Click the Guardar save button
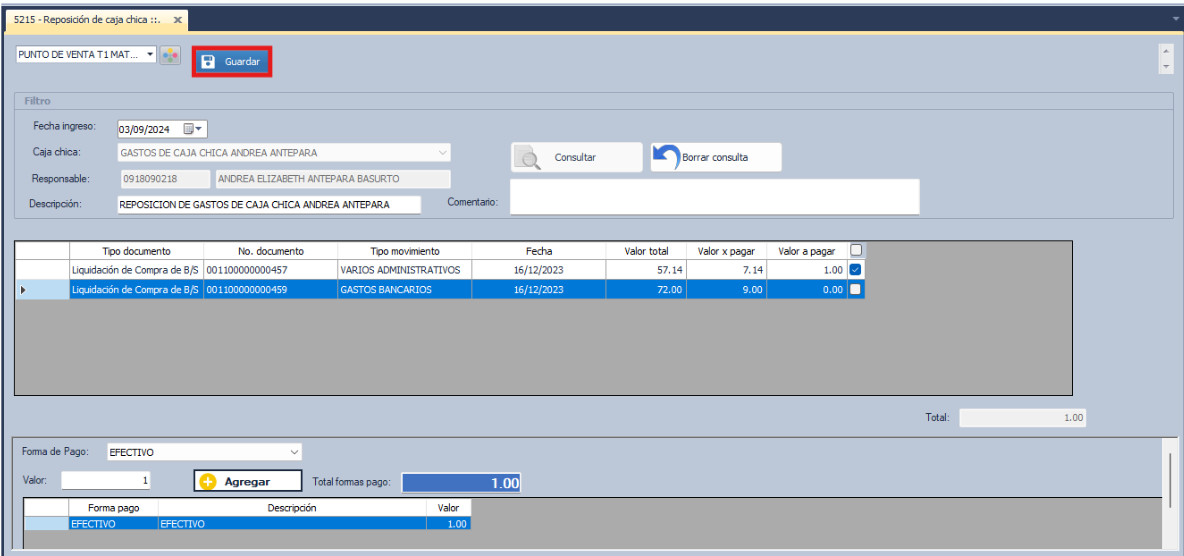Screen dimensions: 1184x556 click(x=231, y=62)
